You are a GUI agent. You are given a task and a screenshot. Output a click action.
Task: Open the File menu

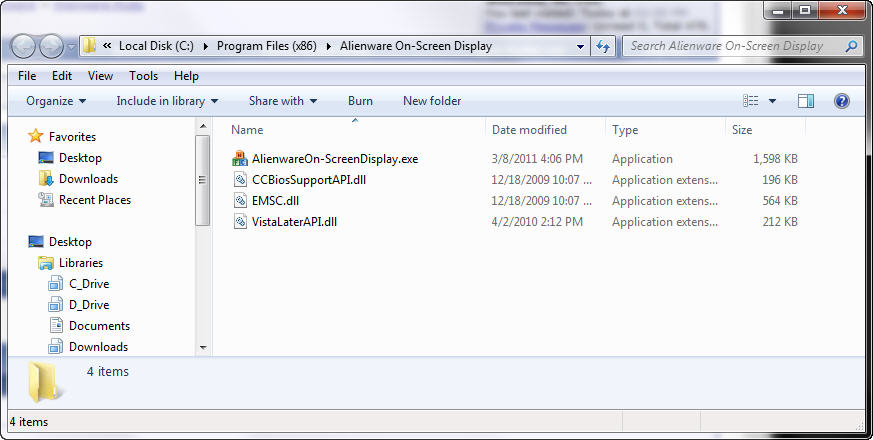pyautogui.click(x=27, y=76)
